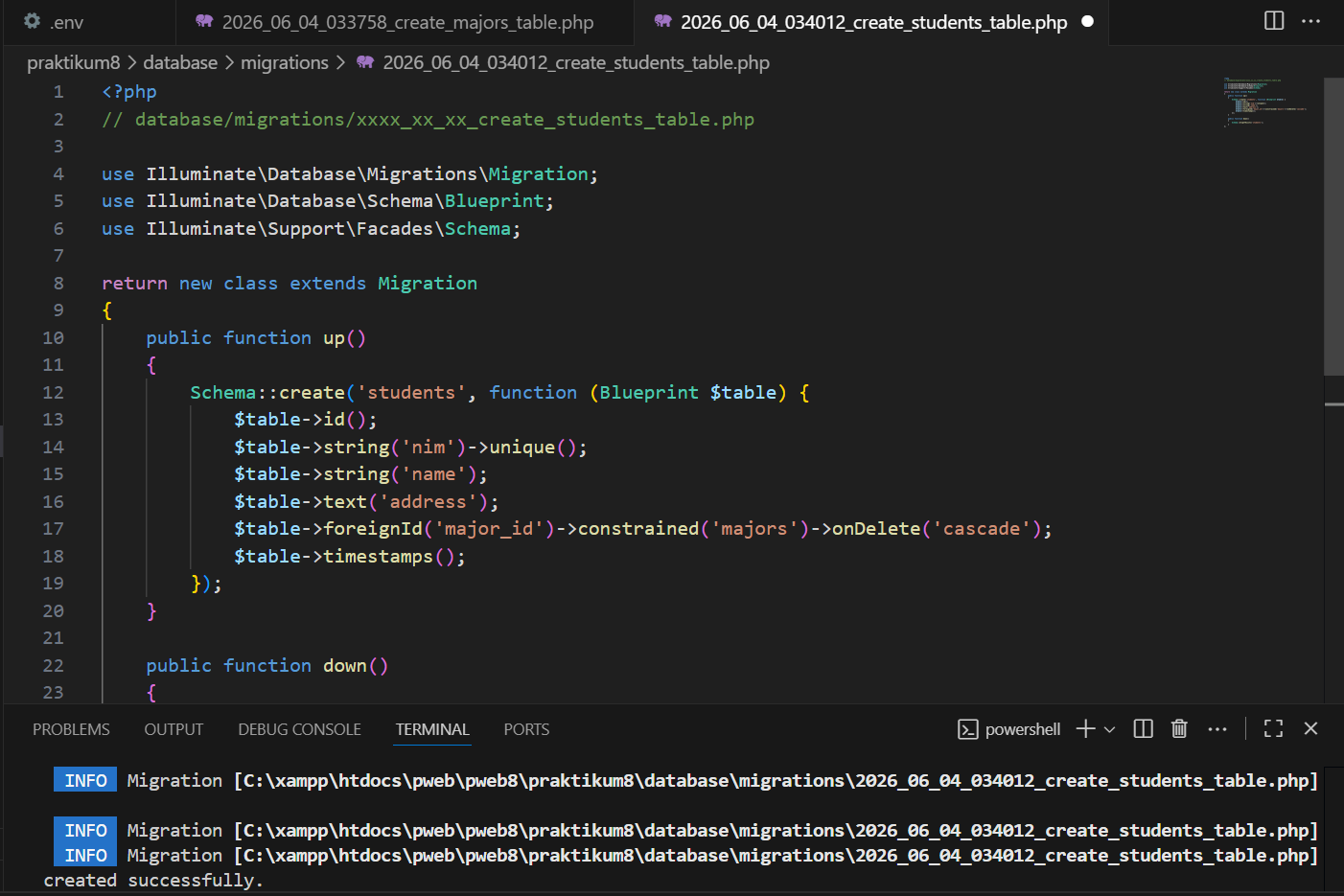Click the gear icon on .env tab

coord(32,21)
